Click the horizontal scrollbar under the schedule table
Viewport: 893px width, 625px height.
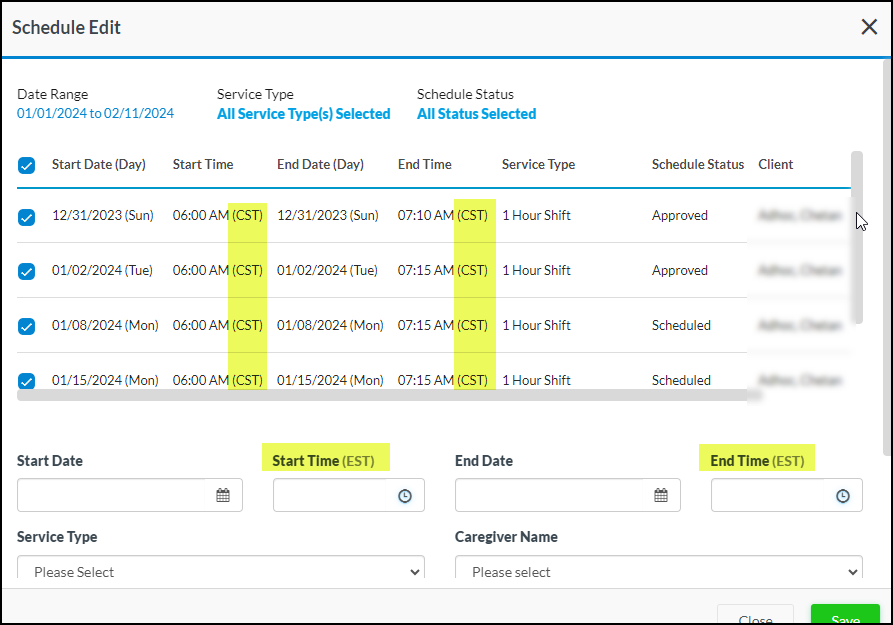tap(388, 395)
